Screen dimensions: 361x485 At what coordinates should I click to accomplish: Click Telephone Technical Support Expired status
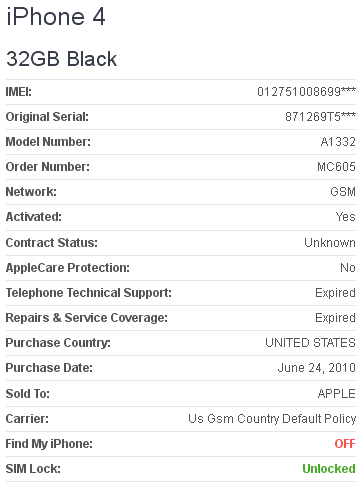335,293
